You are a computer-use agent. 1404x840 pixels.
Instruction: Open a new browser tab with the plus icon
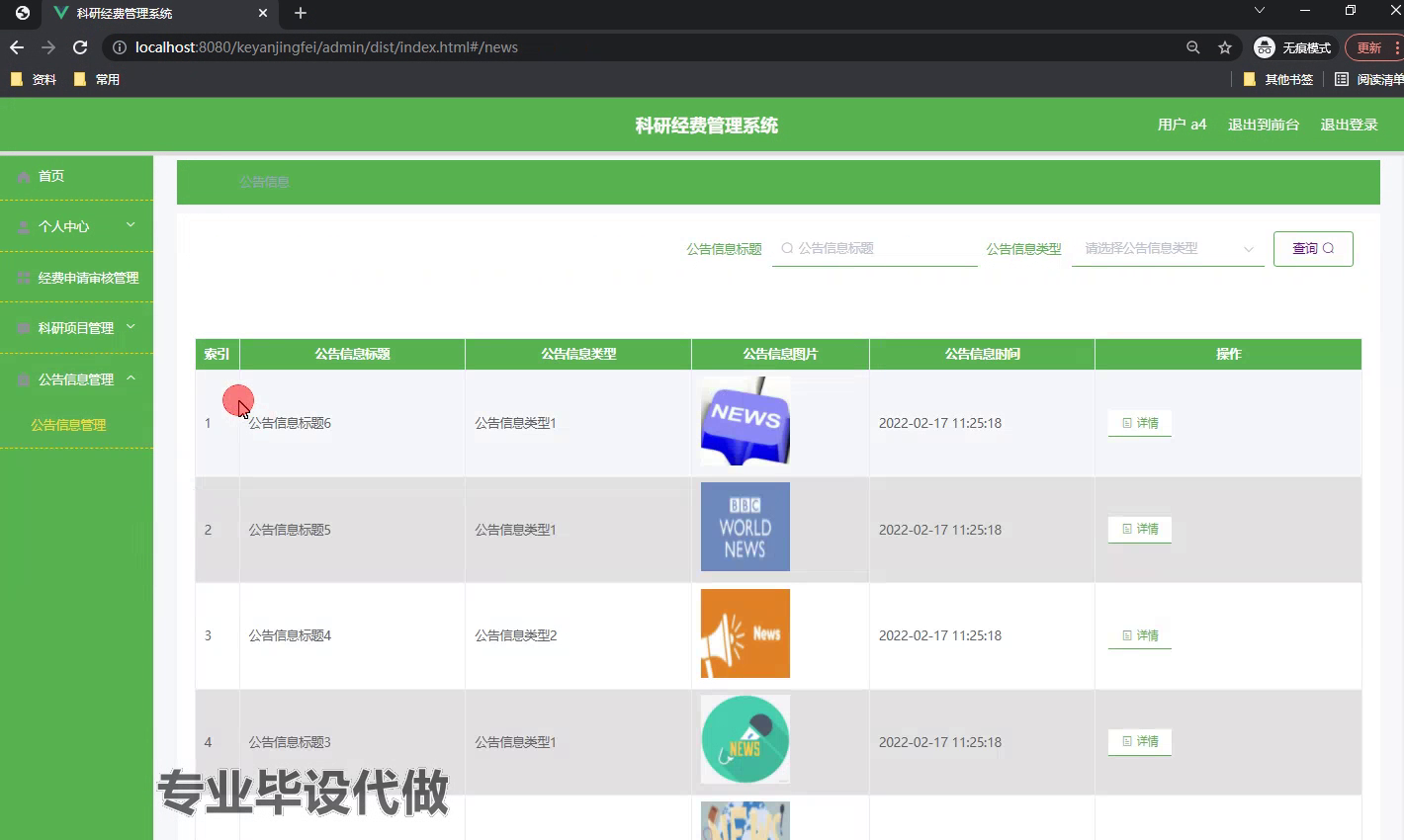pos(301,13)
